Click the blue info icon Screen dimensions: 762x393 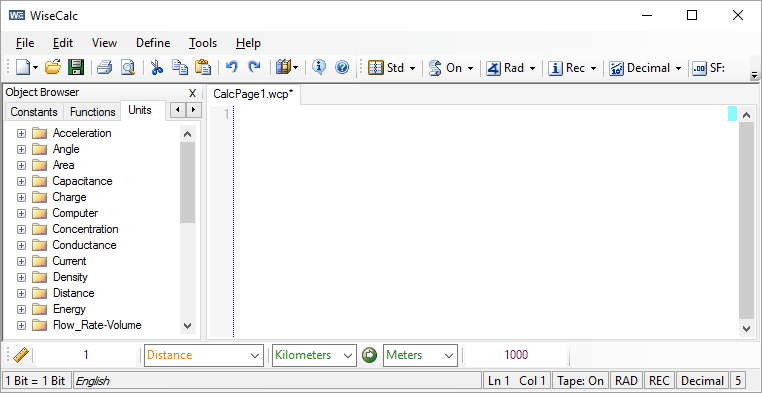pyautogui.click(x=319, y=68)
